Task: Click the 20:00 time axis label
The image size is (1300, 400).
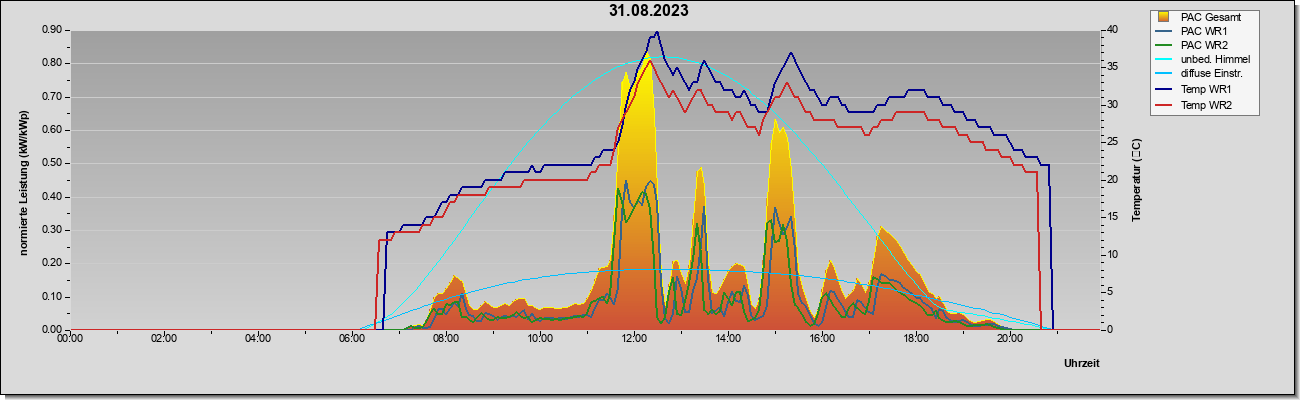Action: pyautogui.click(x=1010, y=339)
